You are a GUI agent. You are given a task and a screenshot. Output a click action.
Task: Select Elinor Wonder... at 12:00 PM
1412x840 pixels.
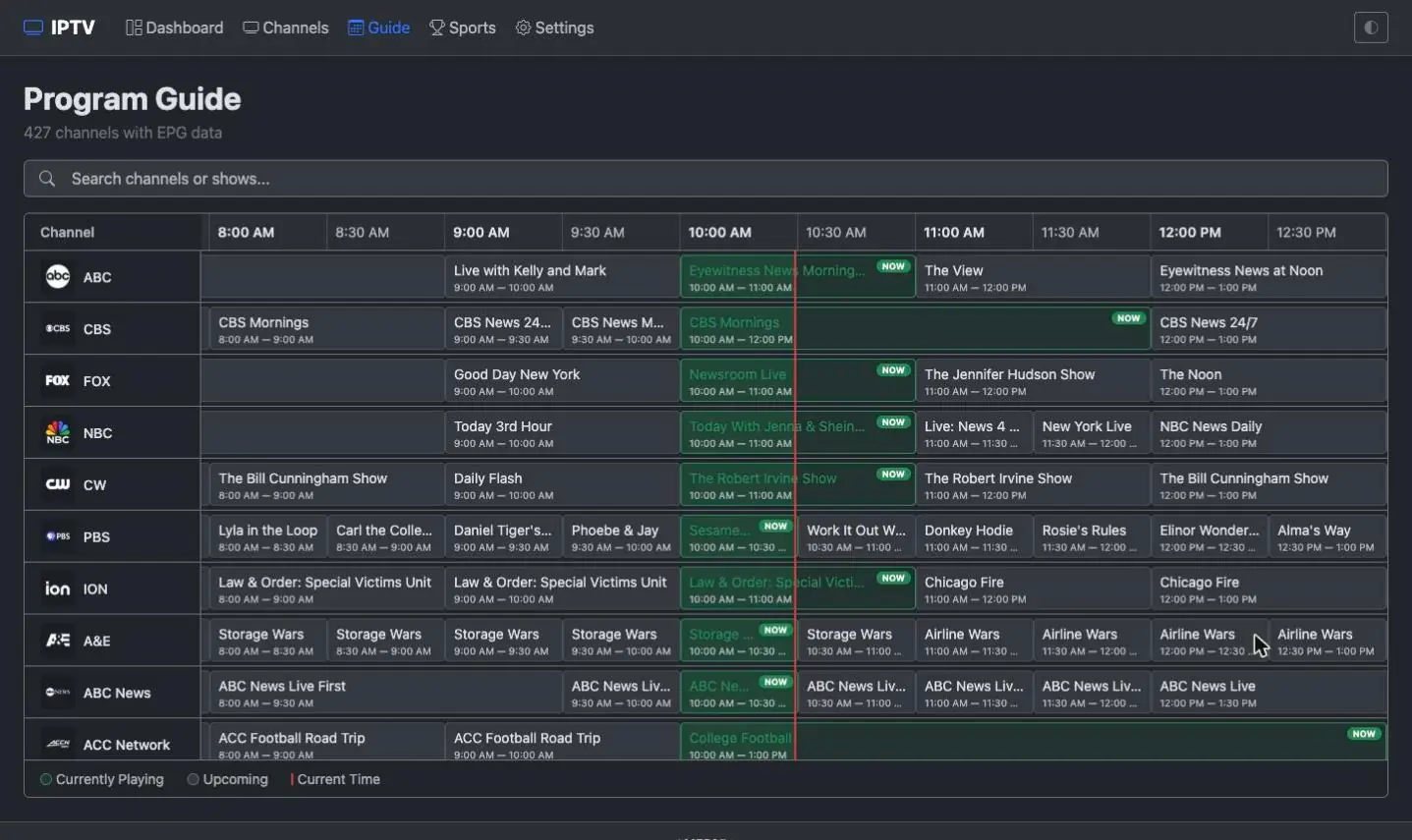pyautogui.click(x=1210, y=536)
